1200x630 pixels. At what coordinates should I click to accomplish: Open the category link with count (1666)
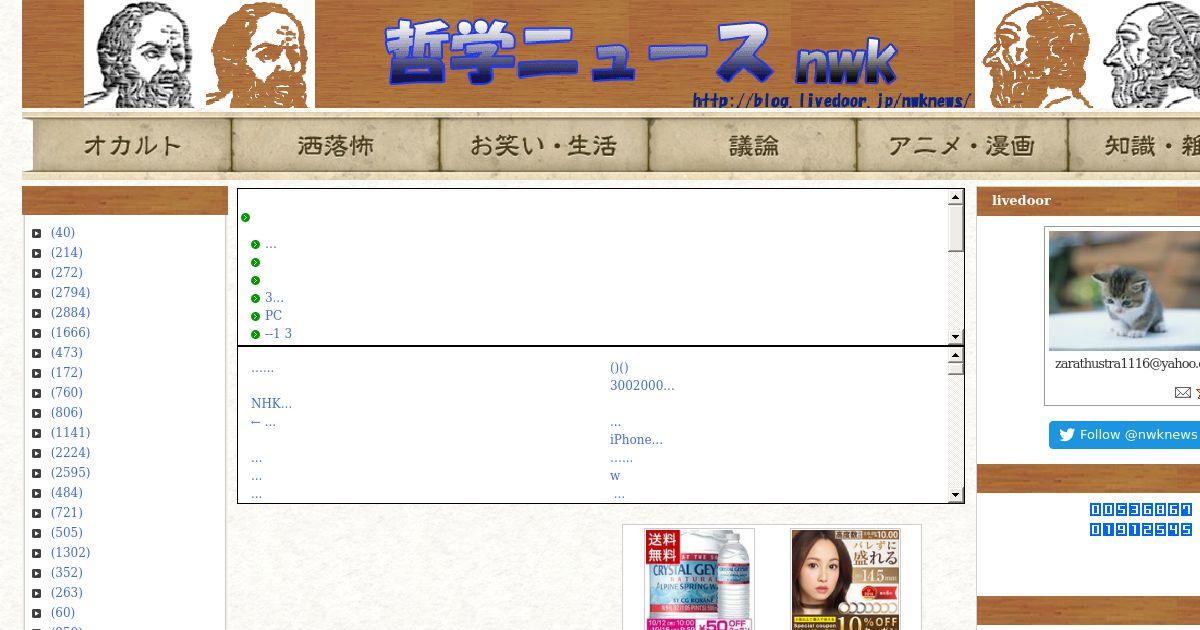point(70,333)
